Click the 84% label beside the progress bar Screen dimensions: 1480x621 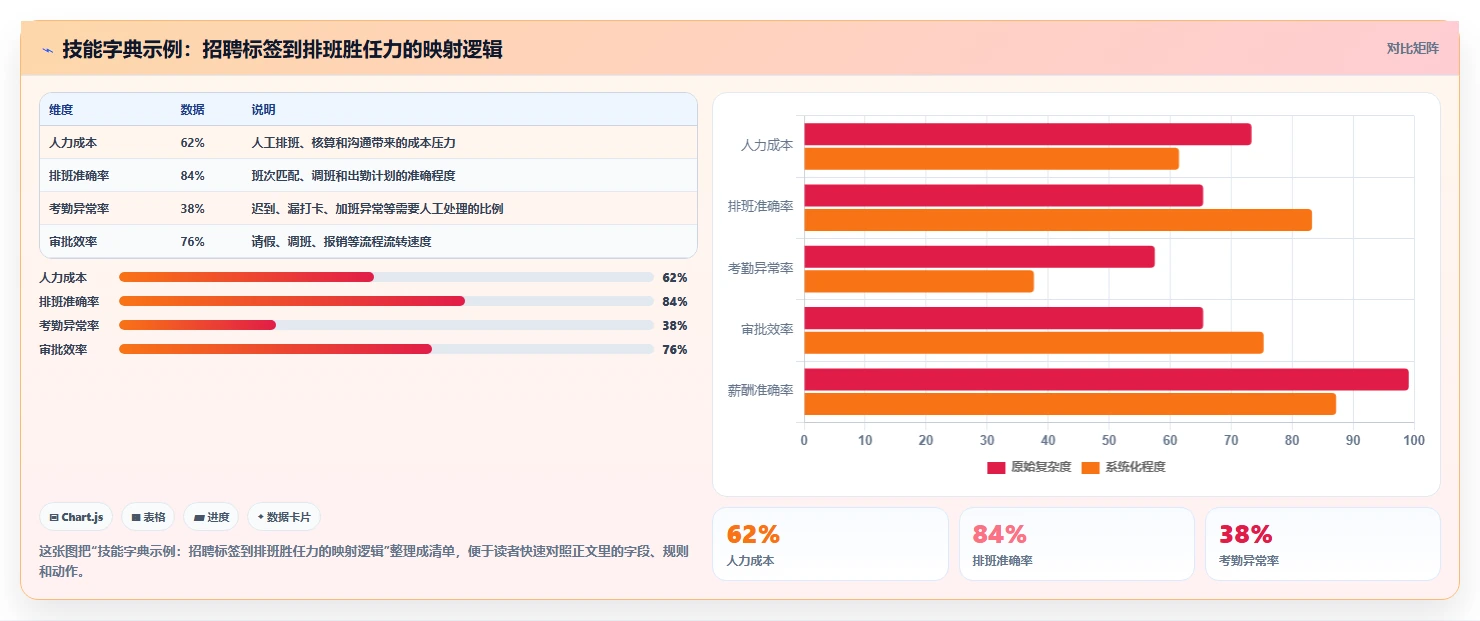coord(675,301)
